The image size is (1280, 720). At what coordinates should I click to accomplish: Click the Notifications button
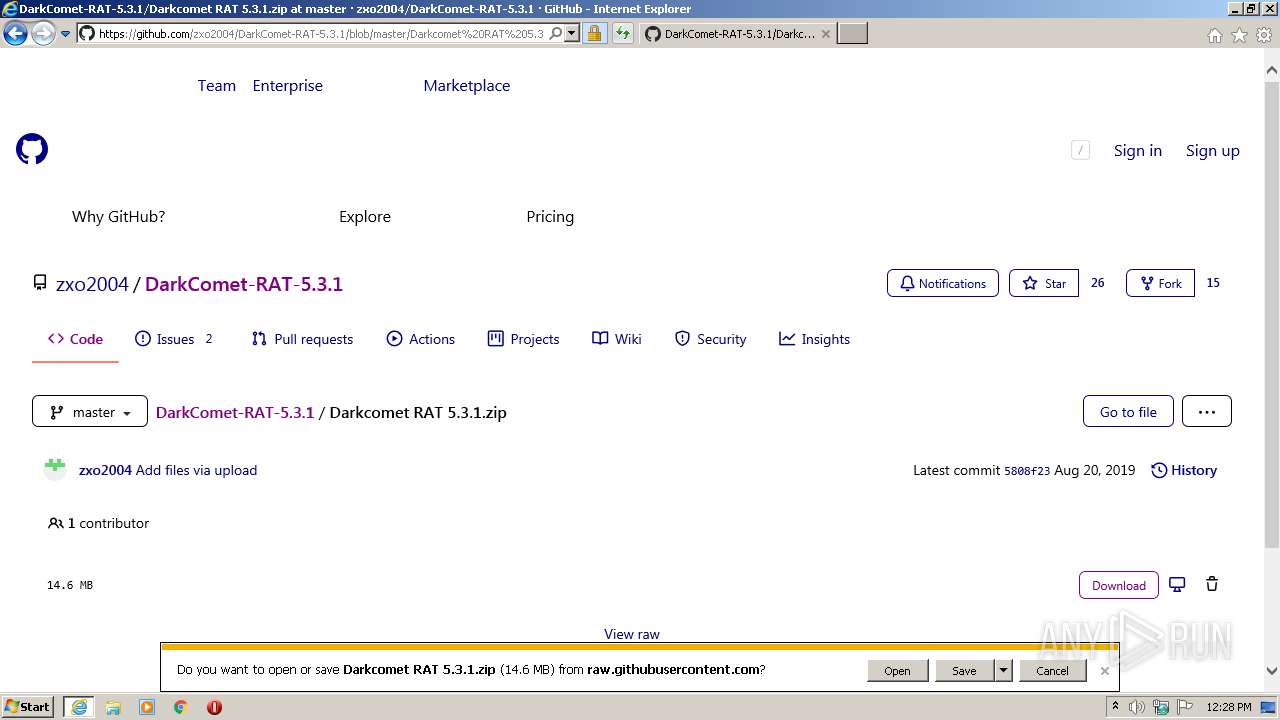pyautogui.click(x=943, y=283)
